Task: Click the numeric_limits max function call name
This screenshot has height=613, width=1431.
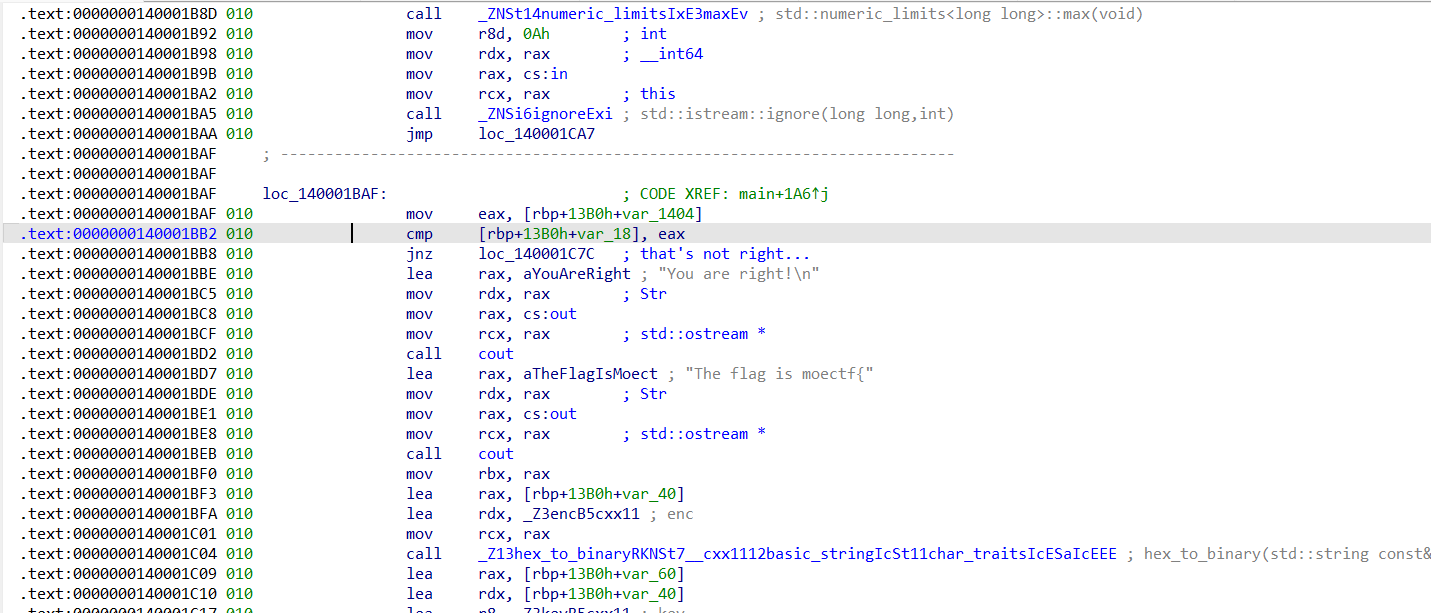Action: pos(613,14)
